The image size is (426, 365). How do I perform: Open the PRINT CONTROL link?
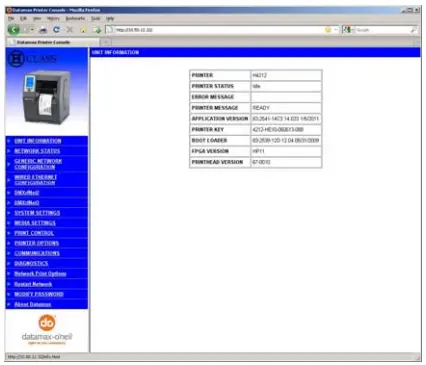click(34, 233)
